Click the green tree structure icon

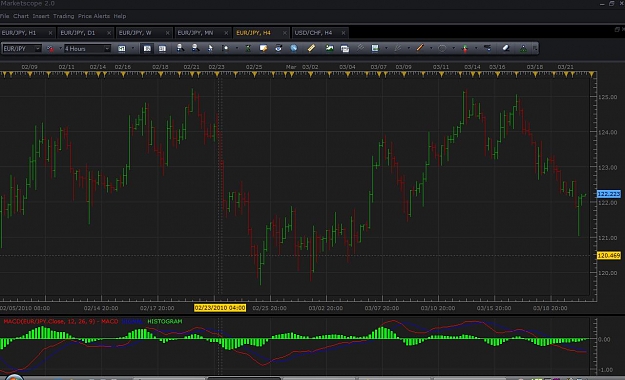click(x=523, y=48)
